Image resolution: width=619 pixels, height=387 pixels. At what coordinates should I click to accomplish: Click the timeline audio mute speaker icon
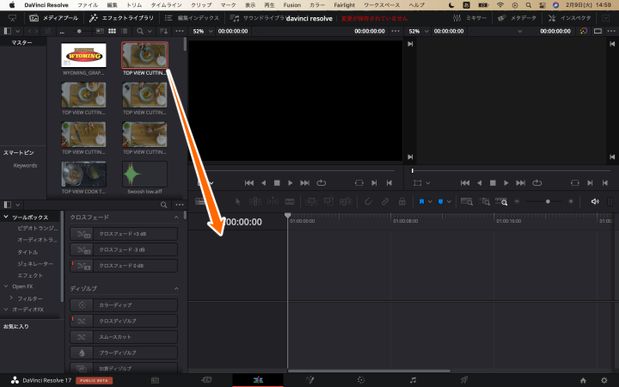pyautogui.click(x=595, y=202)
